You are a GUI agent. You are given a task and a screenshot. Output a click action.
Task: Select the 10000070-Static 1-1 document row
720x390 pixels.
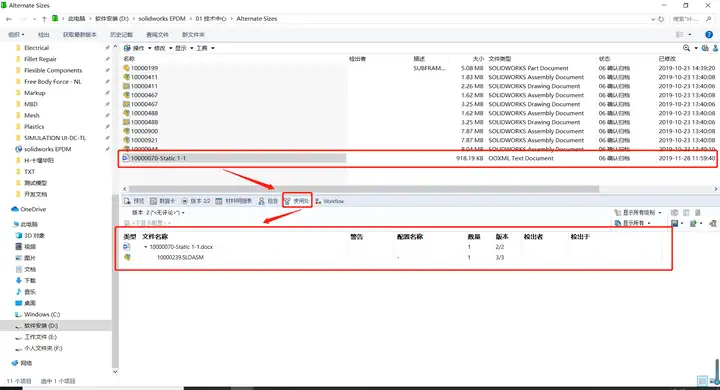[x=234, y=158]
